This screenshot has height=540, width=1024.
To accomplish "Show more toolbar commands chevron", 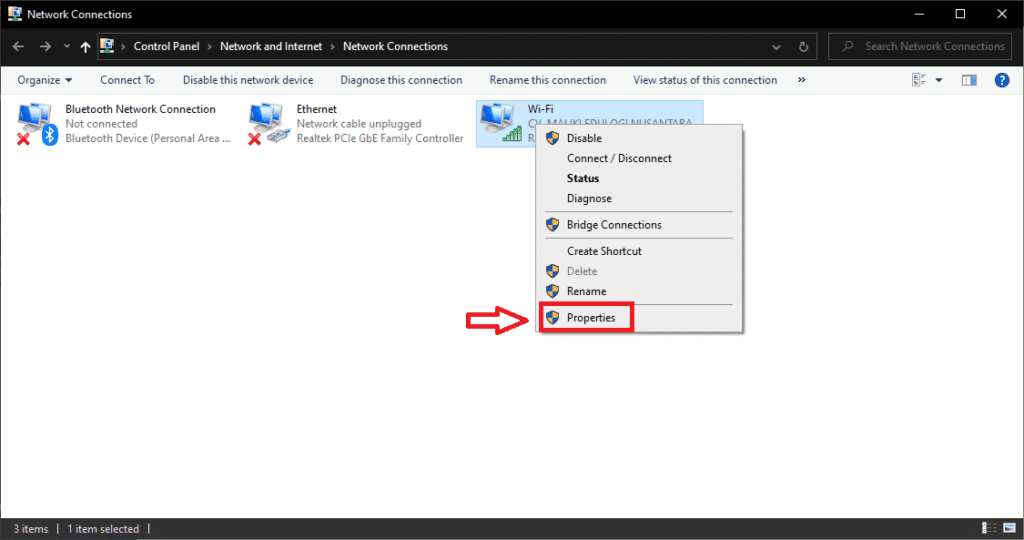I will coord(802,80).
